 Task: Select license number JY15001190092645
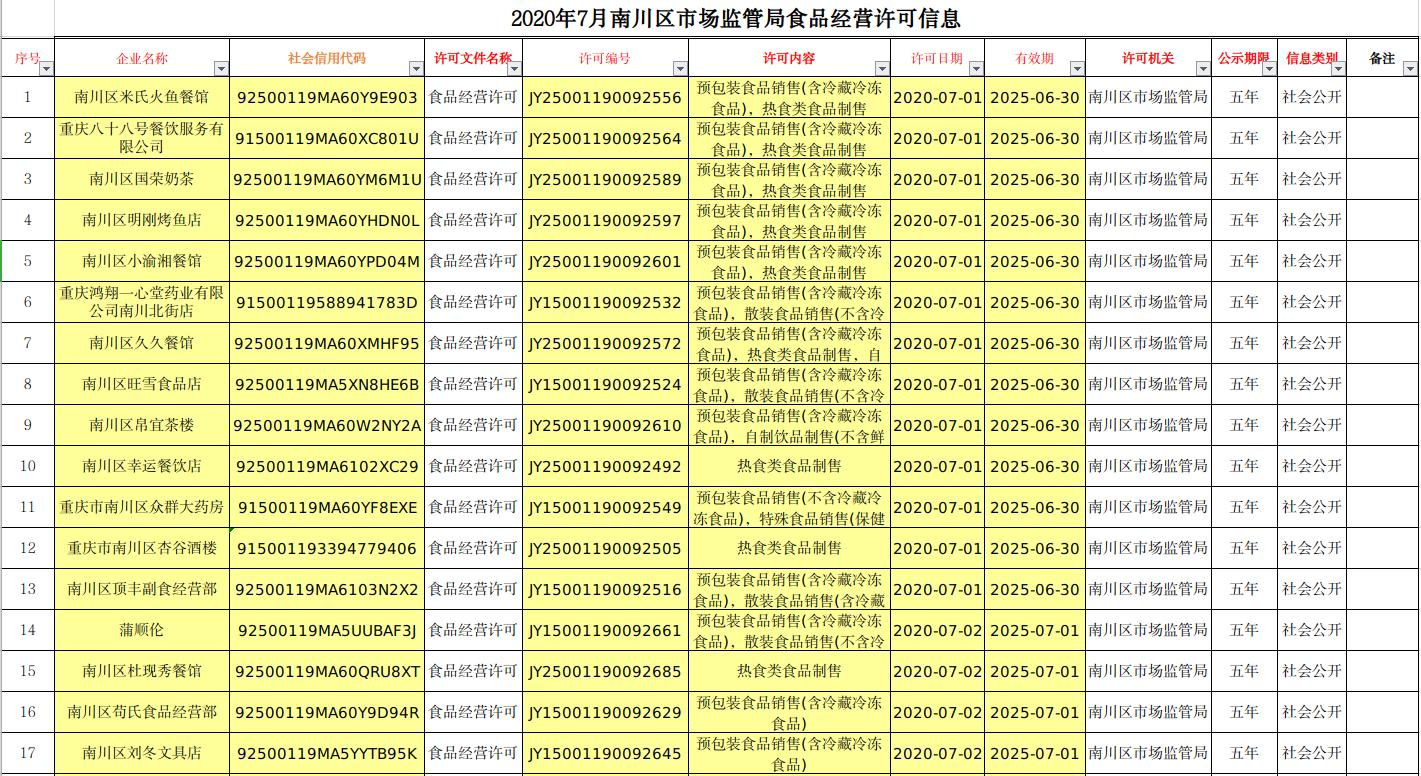[x=605, y=753]
